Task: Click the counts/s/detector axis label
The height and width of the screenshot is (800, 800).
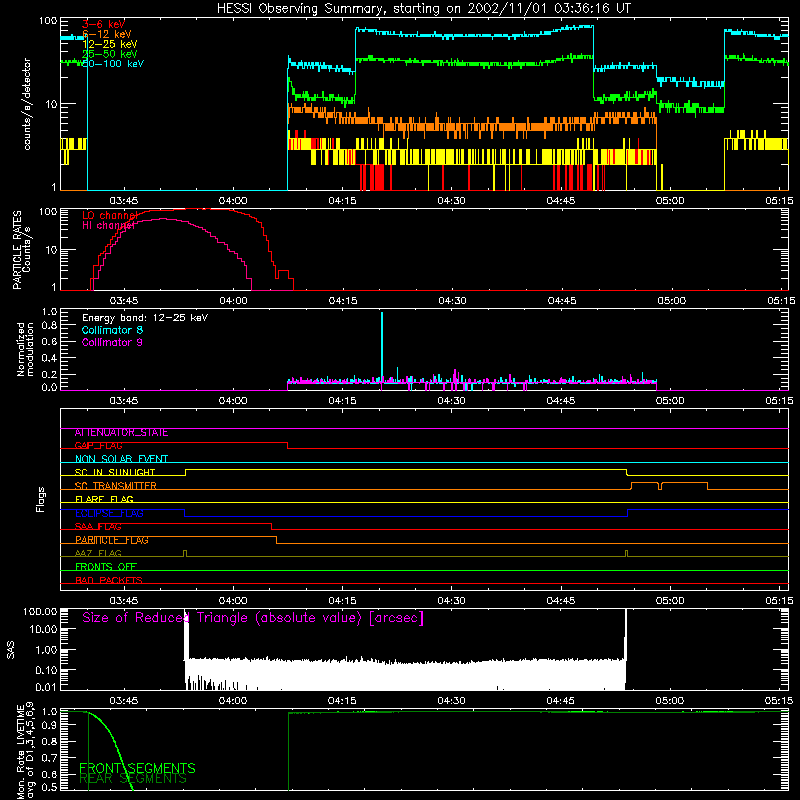Action: 27,104
